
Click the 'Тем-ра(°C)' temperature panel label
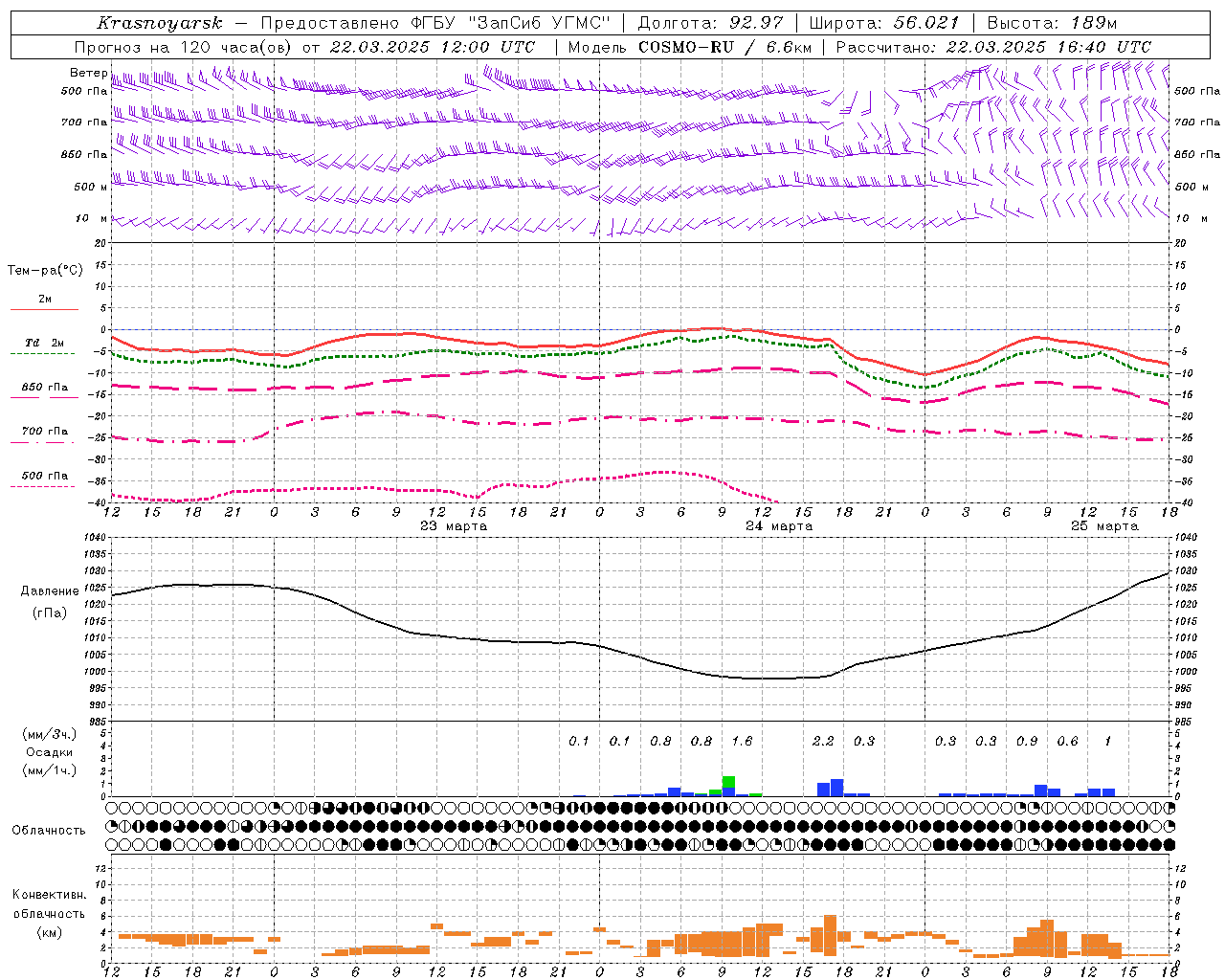click(45, 271)
